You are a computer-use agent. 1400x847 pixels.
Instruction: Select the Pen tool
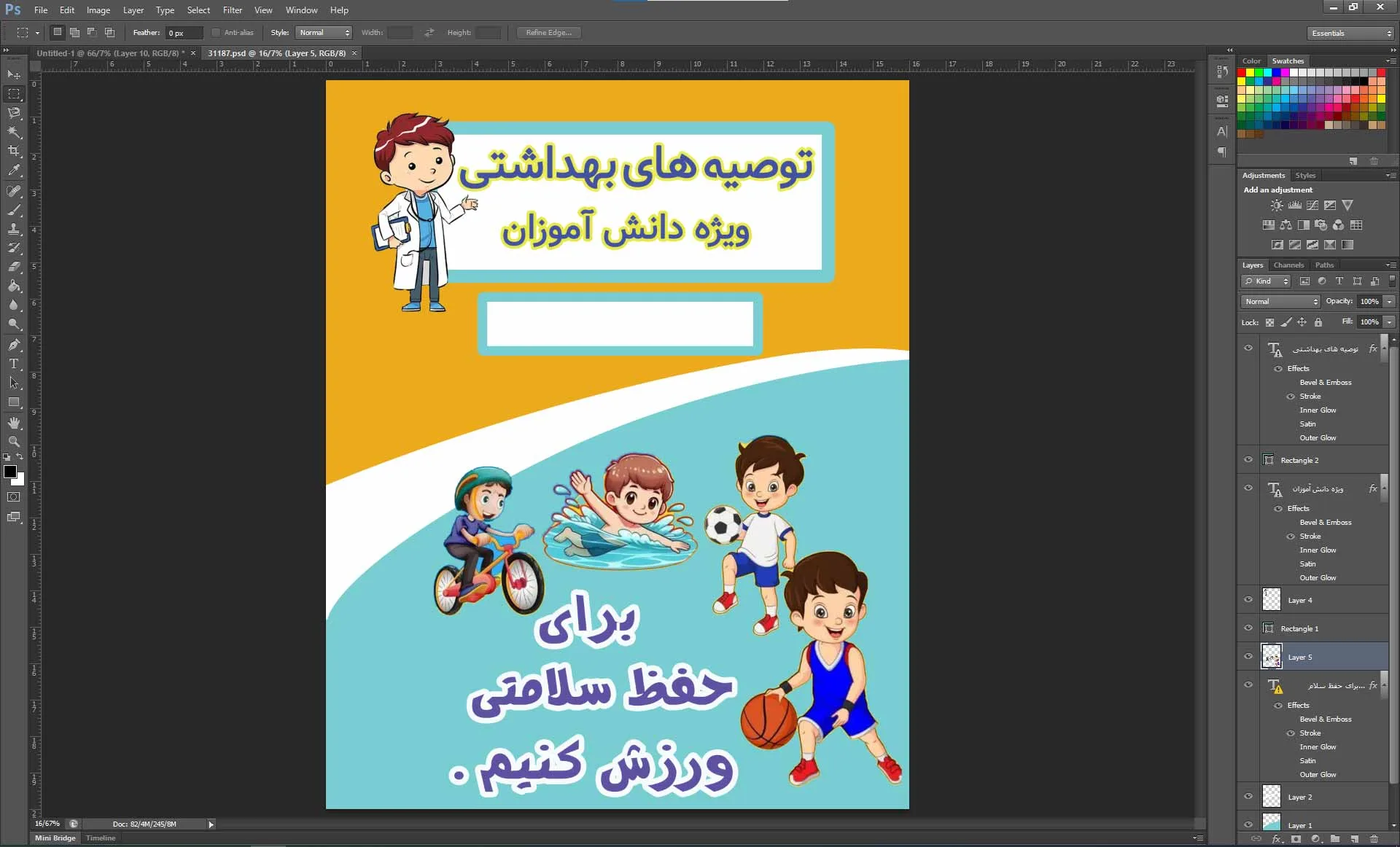coord(14,345)
